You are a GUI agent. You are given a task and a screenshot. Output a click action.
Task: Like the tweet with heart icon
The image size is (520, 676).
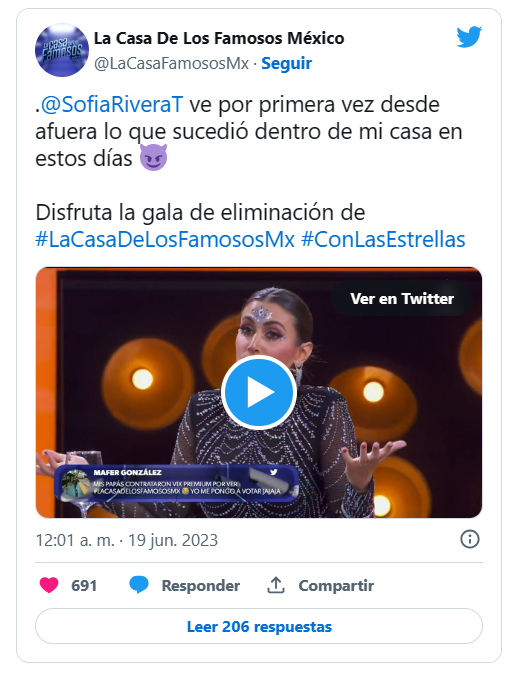coord(49,585)
